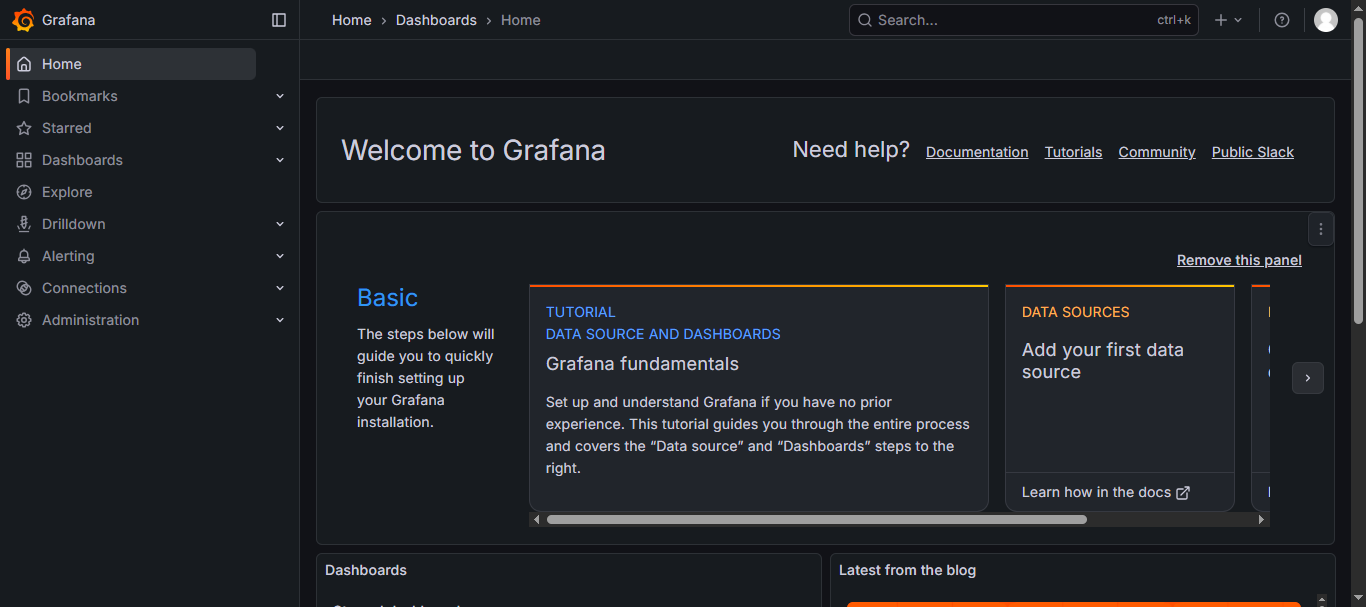
Task: Open the Documentation link
Action: click(x=977, y=152)
